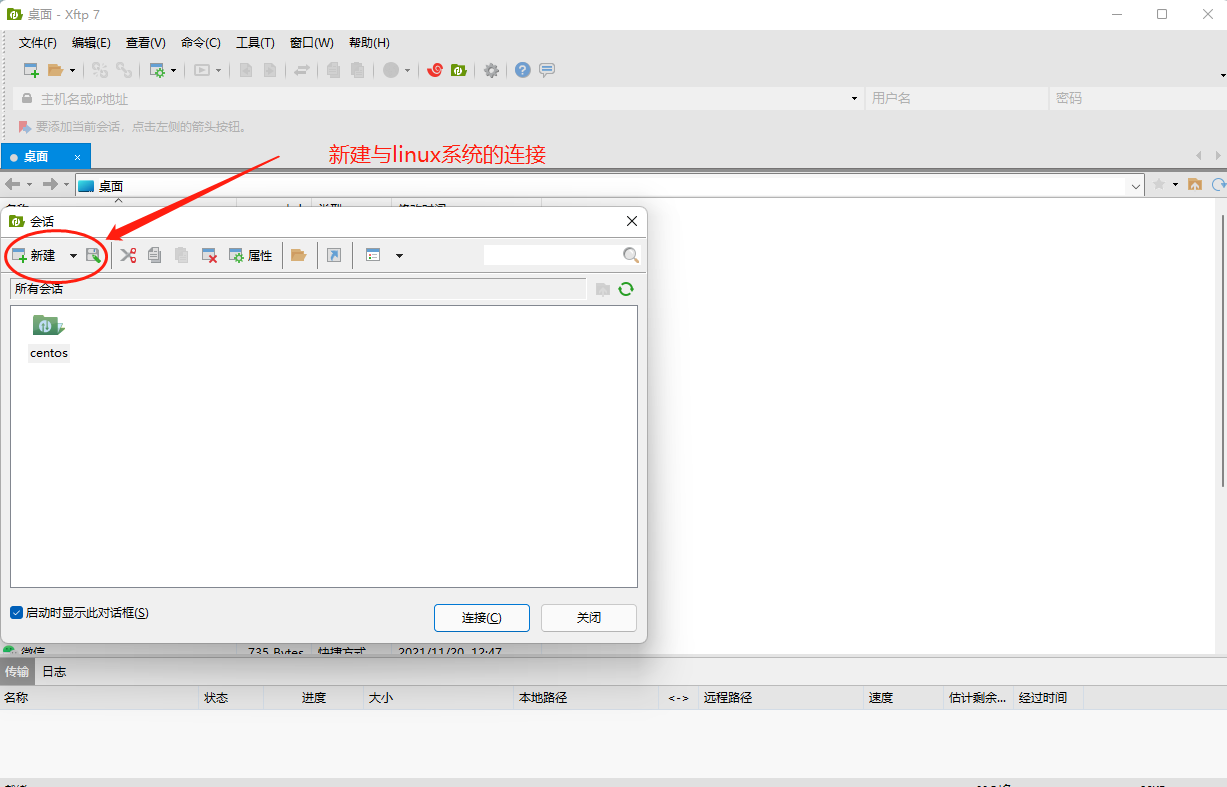Open options via the gear icon
1227x787 pixels.
[491, 70]
